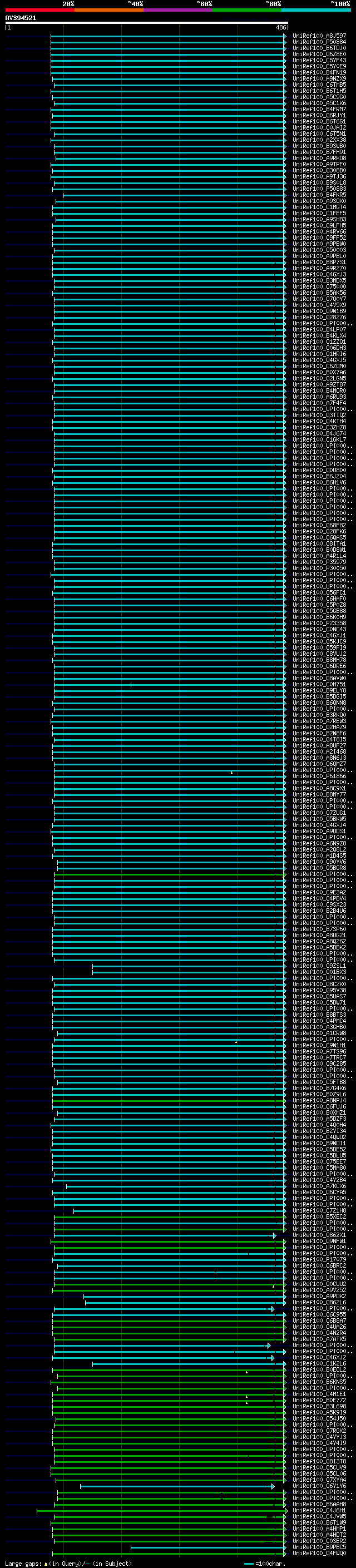The height and width of the screenshot is (1568, 356).
Task: Open hit UniRef100_B4FN19
Action: coord(319,72)
